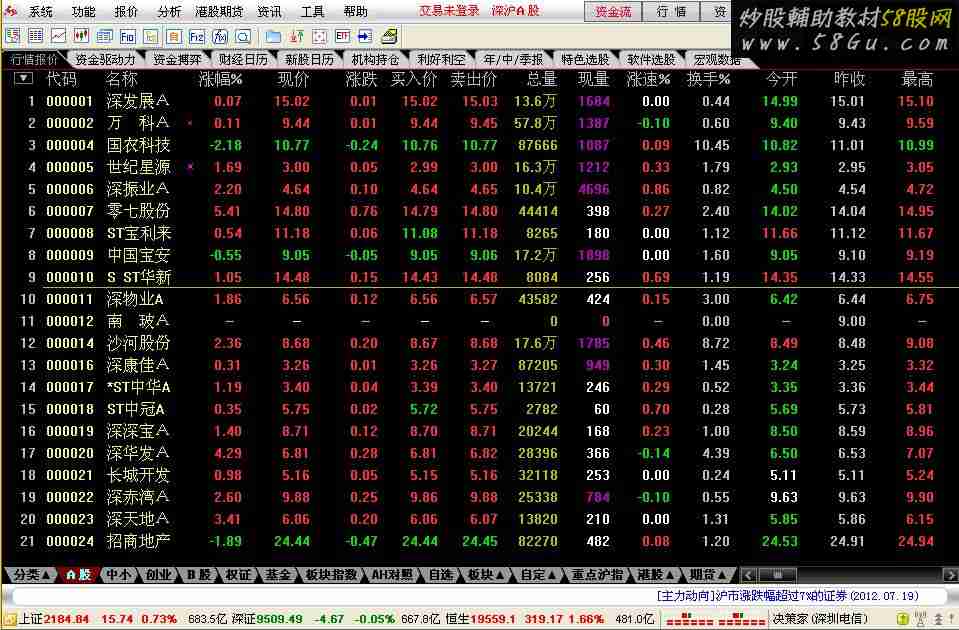Screen dimensions: 959x630
Task: Click the dotted-frame selection toolbar icon
Action: [319, 37]
